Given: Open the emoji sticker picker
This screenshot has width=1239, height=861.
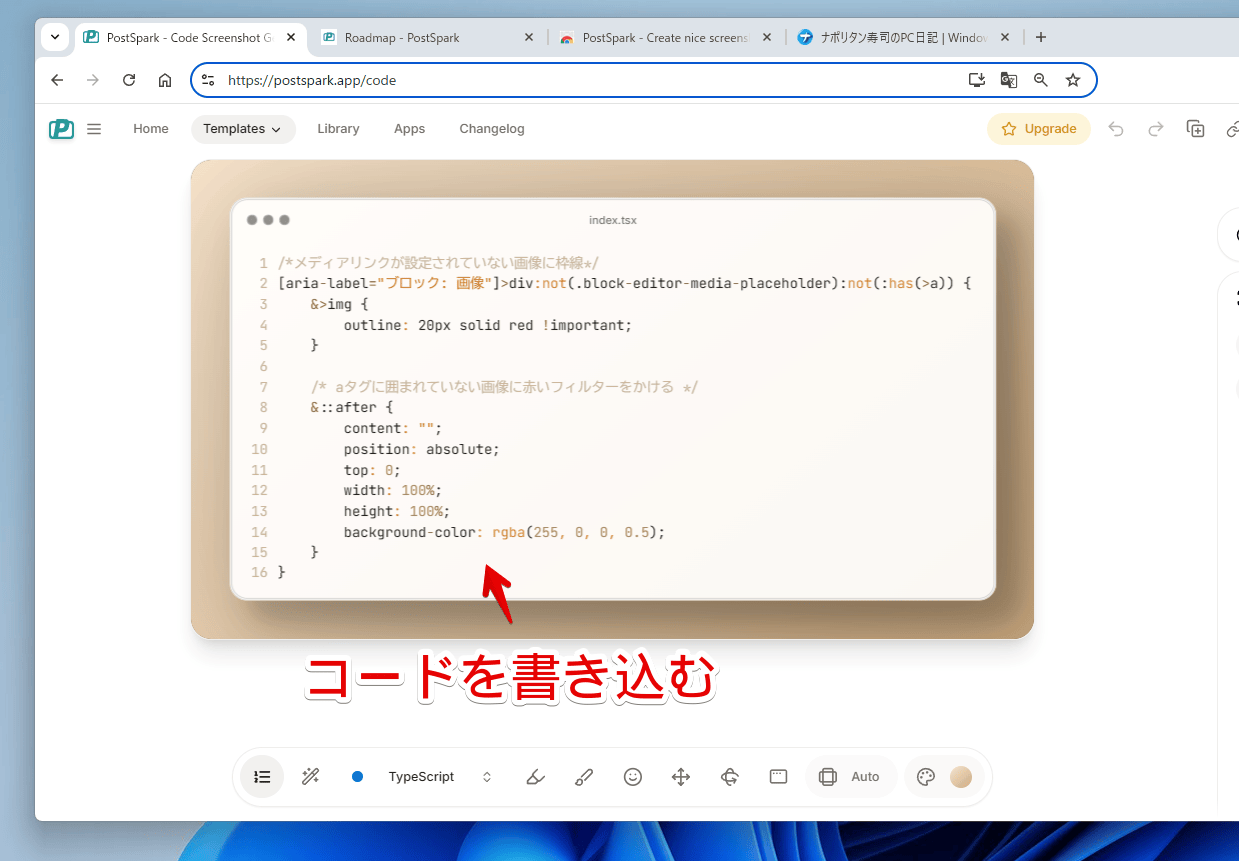Looking at the screenshot, I should pos(632,777).
